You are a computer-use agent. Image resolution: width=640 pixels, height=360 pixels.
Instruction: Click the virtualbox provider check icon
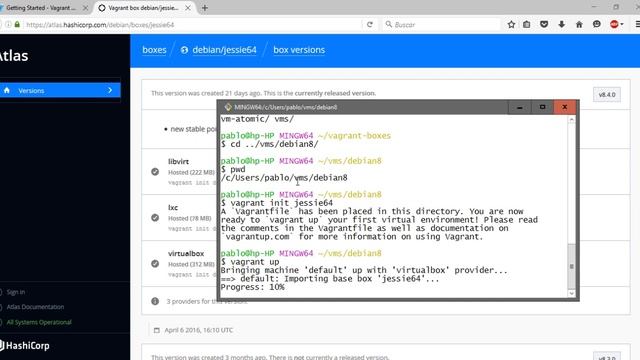(155, 264)
